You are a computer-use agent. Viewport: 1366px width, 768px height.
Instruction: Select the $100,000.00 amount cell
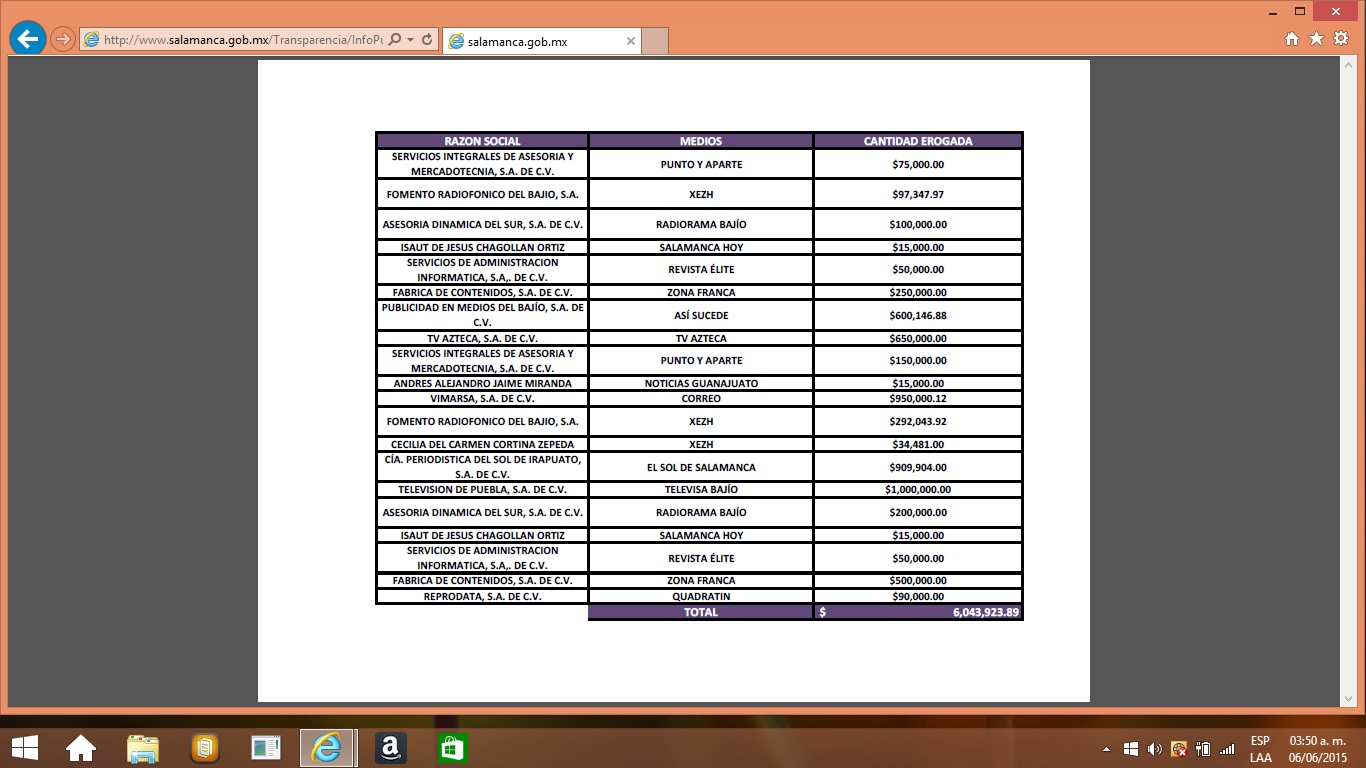918,224
